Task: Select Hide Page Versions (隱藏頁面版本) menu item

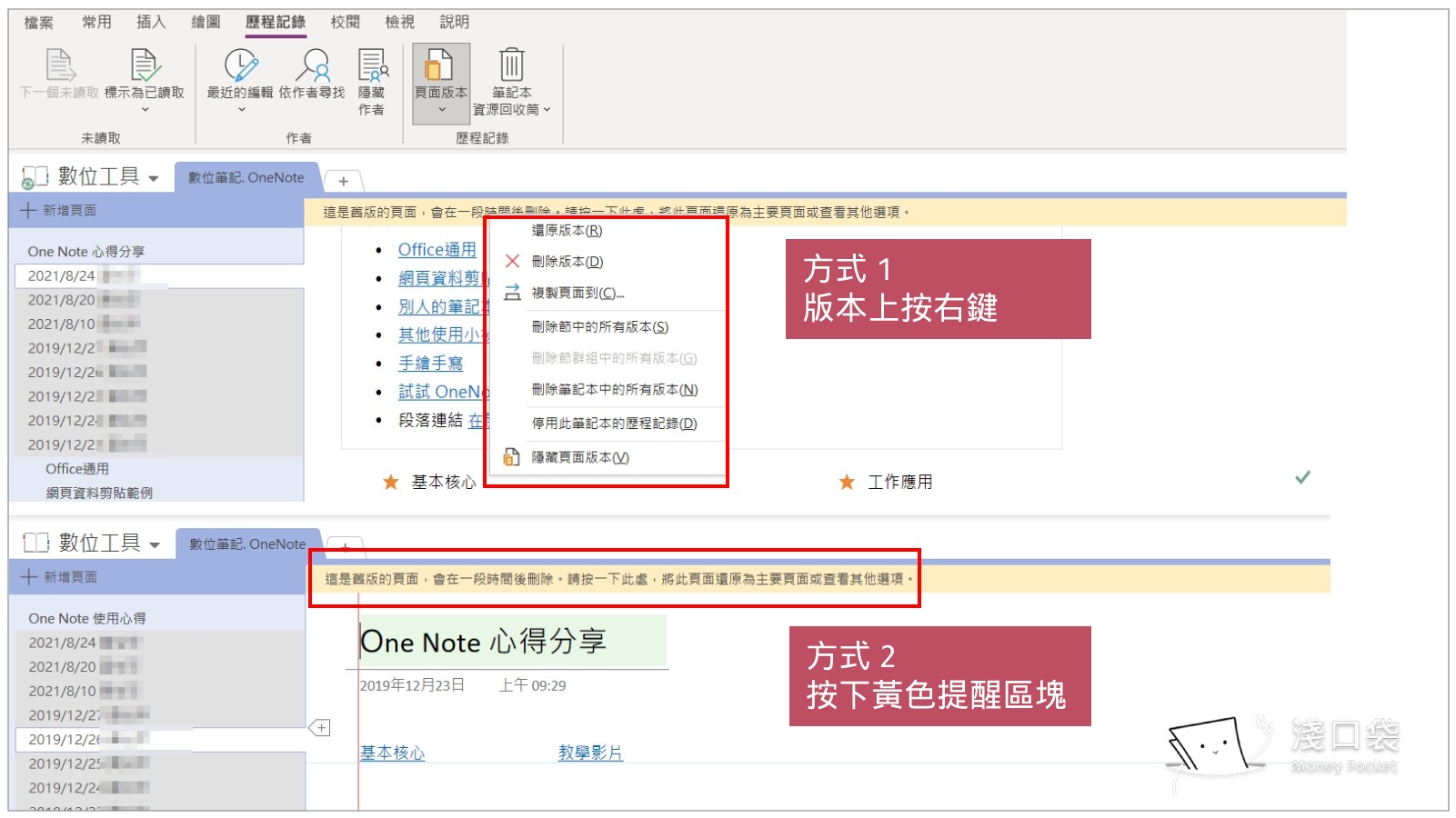Action: 579,457
